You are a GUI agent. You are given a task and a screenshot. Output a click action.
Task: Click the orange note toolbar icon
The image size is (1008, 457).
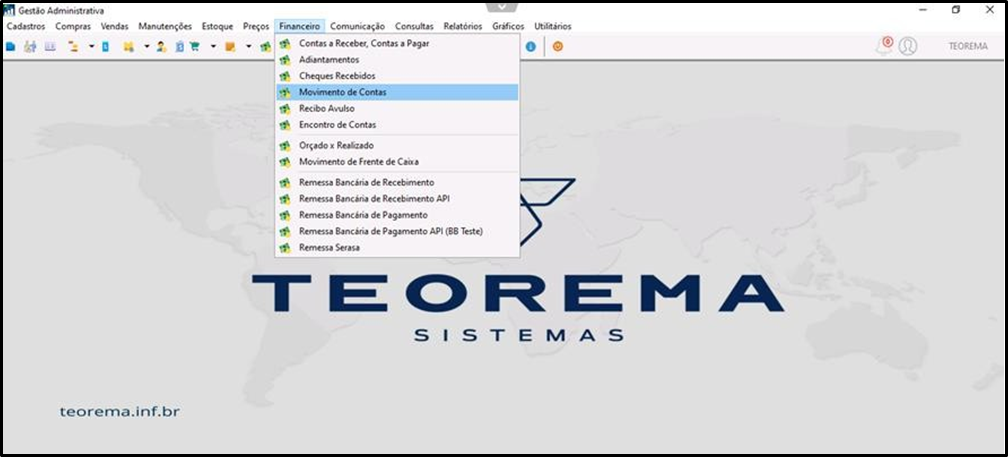tap(230, 46)
